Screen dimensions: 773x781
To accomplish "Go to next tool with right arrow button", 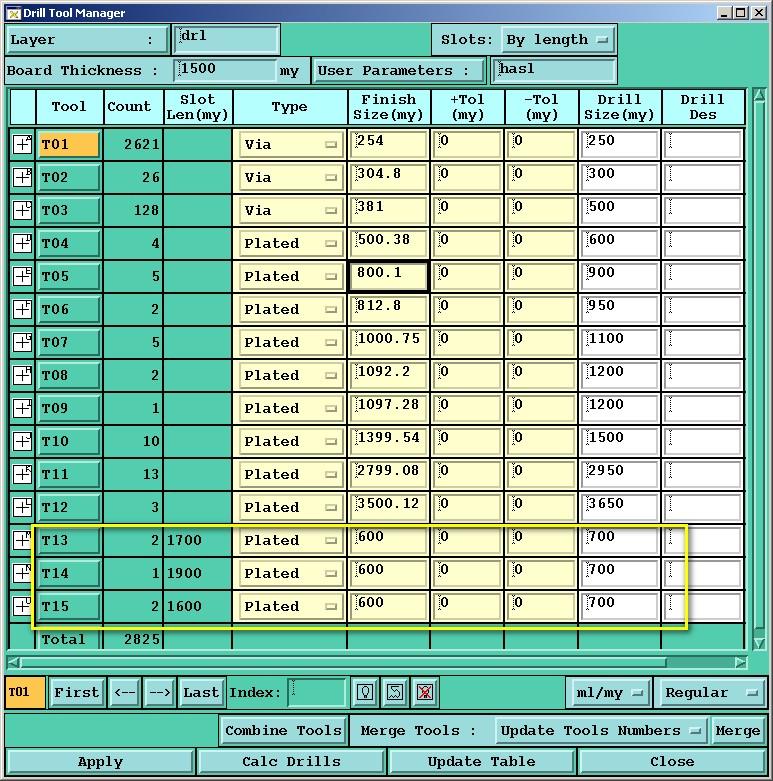I will click(x=160, y=692).
